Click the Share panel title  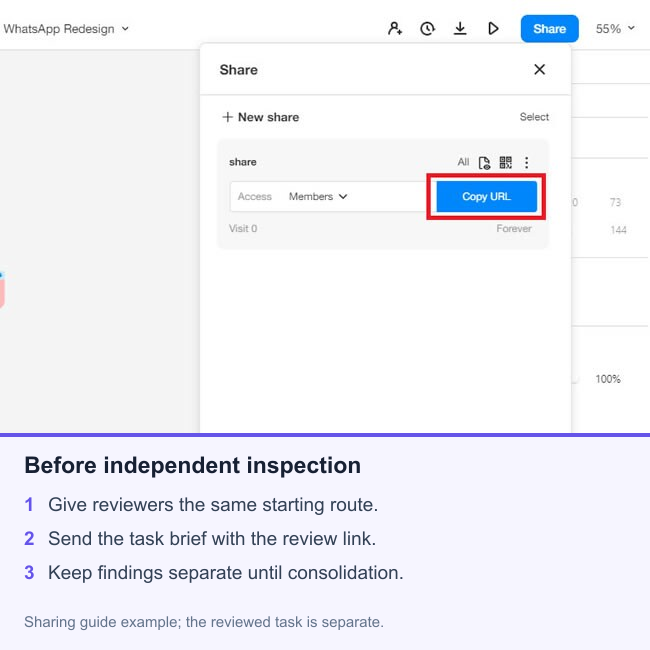238,70
